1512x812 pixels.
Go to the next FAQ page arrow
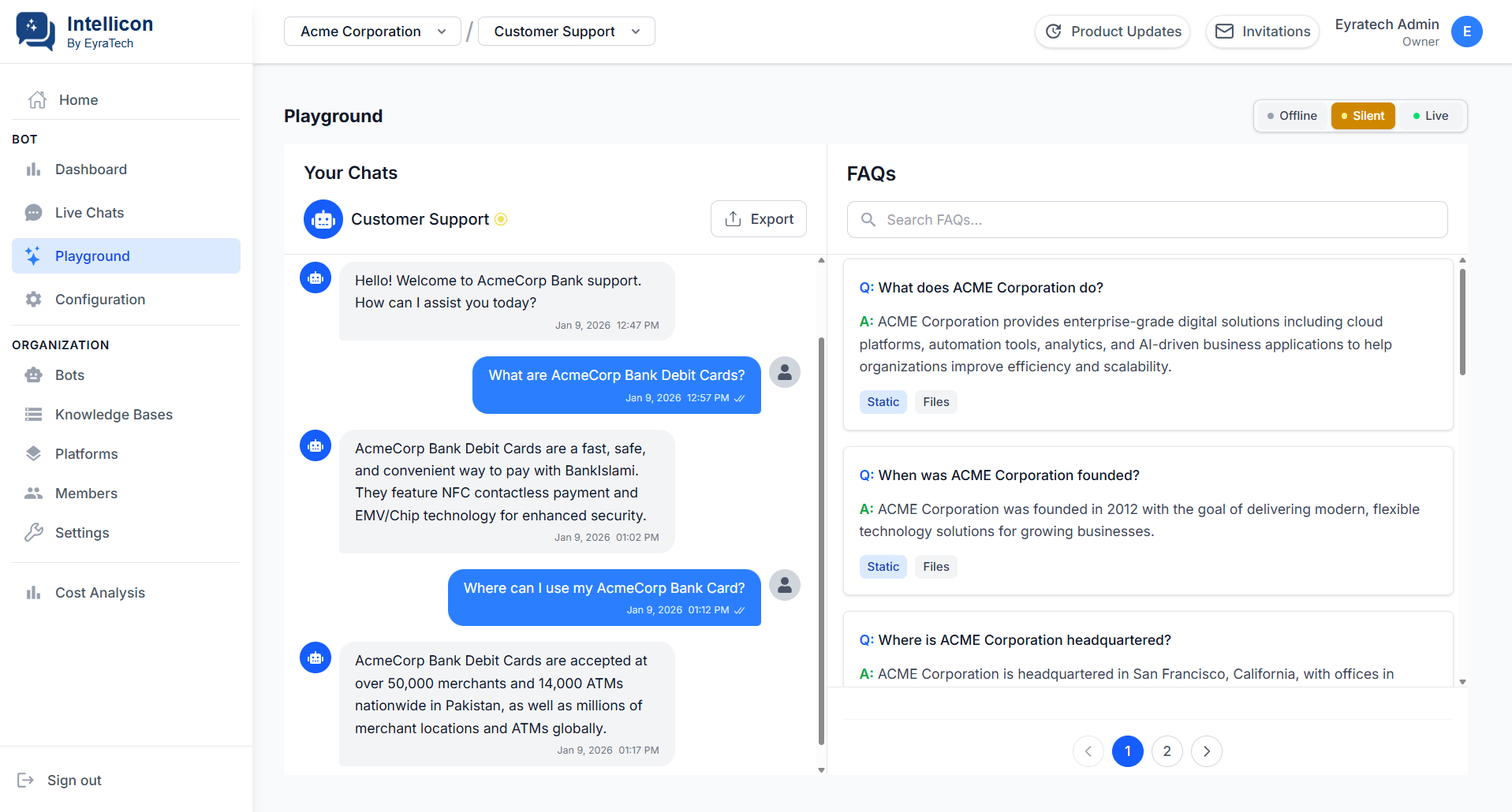1207,751
